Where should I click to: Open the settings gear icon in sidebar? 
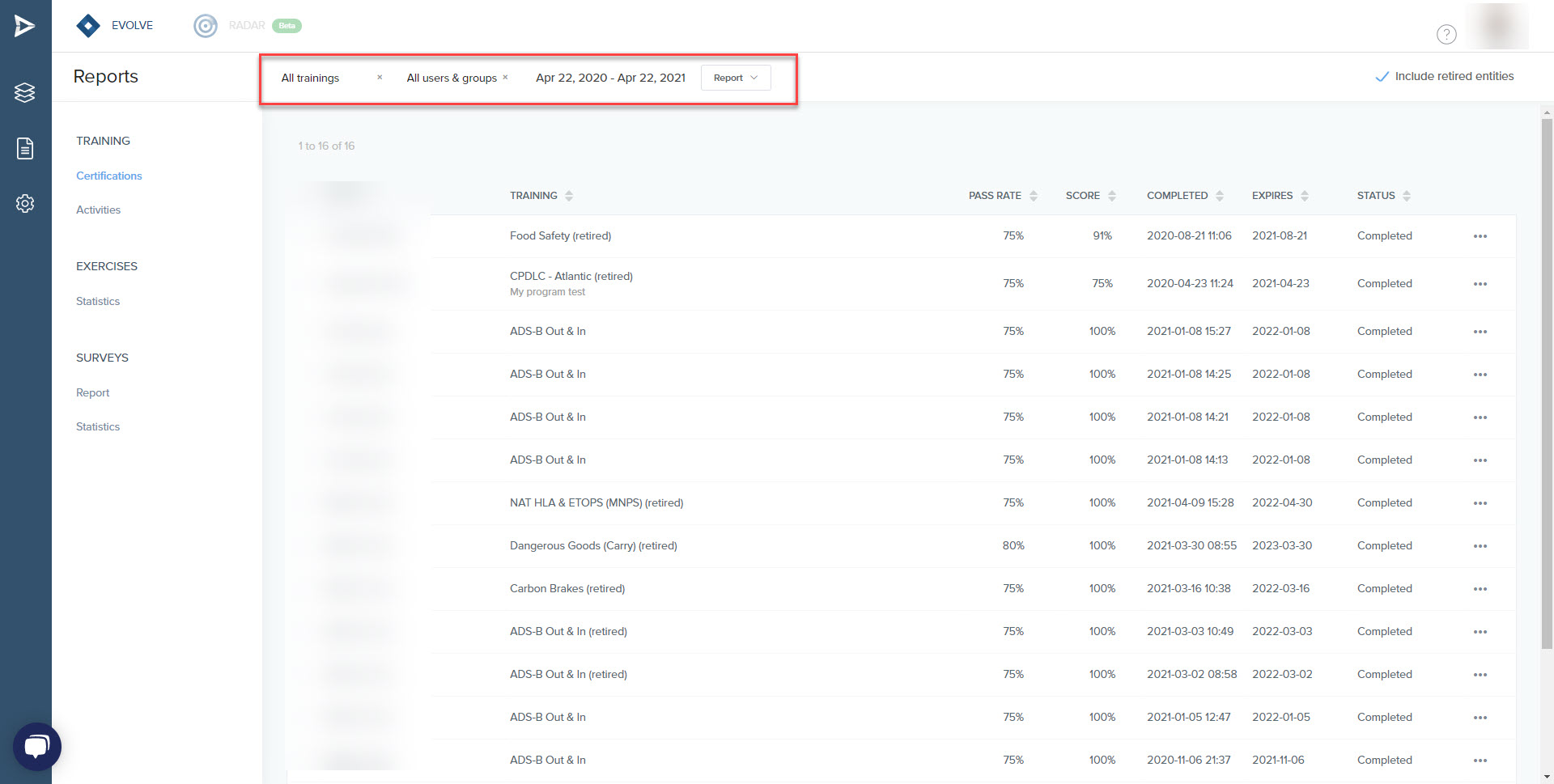tap(25, 204)
